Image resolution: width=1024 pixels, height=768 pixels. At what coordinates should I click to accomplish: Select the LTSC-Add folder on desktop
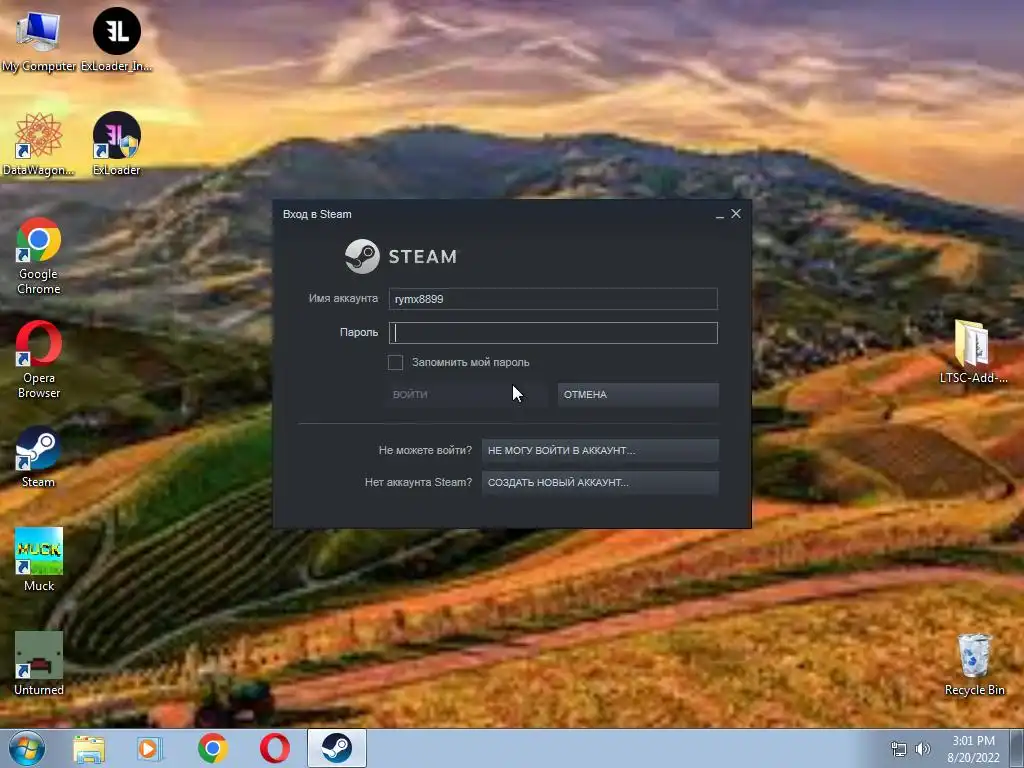[973, 352]
